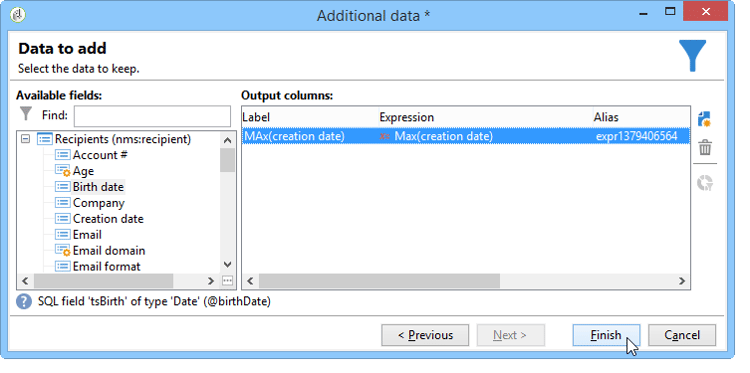
Task: Click the trash delete column icon
Action: pyautogui.click(x=705, y=148)
